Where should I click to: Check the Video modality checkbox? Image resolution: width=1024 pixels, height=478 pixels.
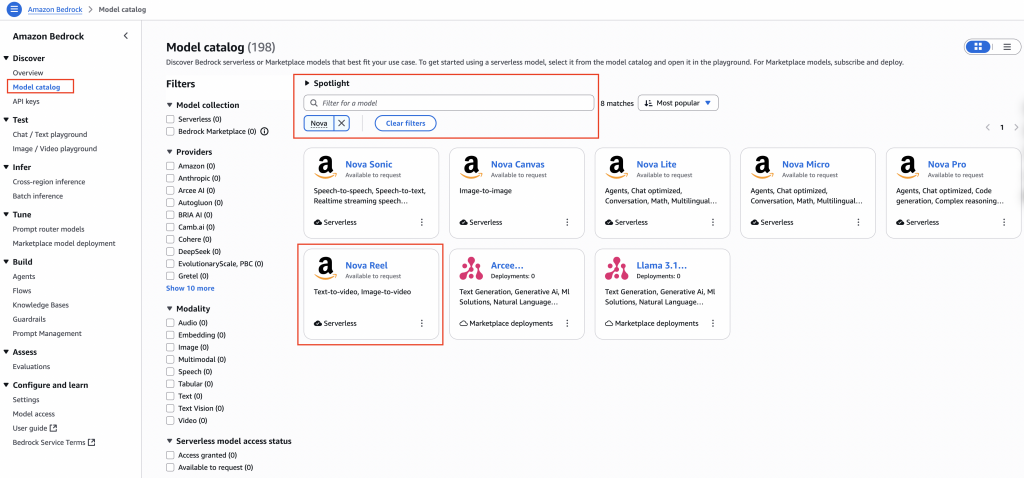[170, 421]
